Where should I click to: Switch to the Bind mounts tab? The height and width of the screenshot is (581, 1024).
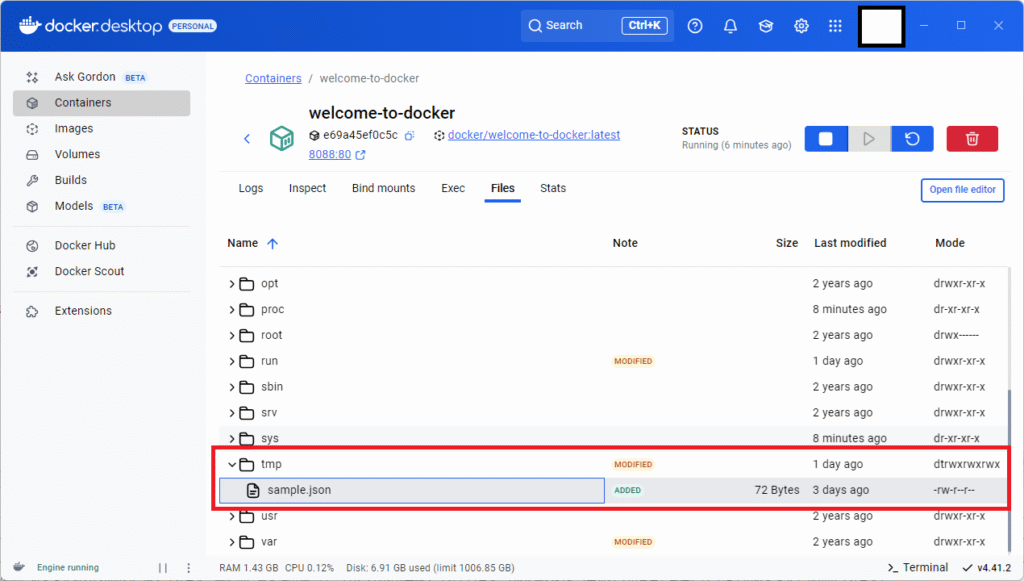click(x=383, y=188)
